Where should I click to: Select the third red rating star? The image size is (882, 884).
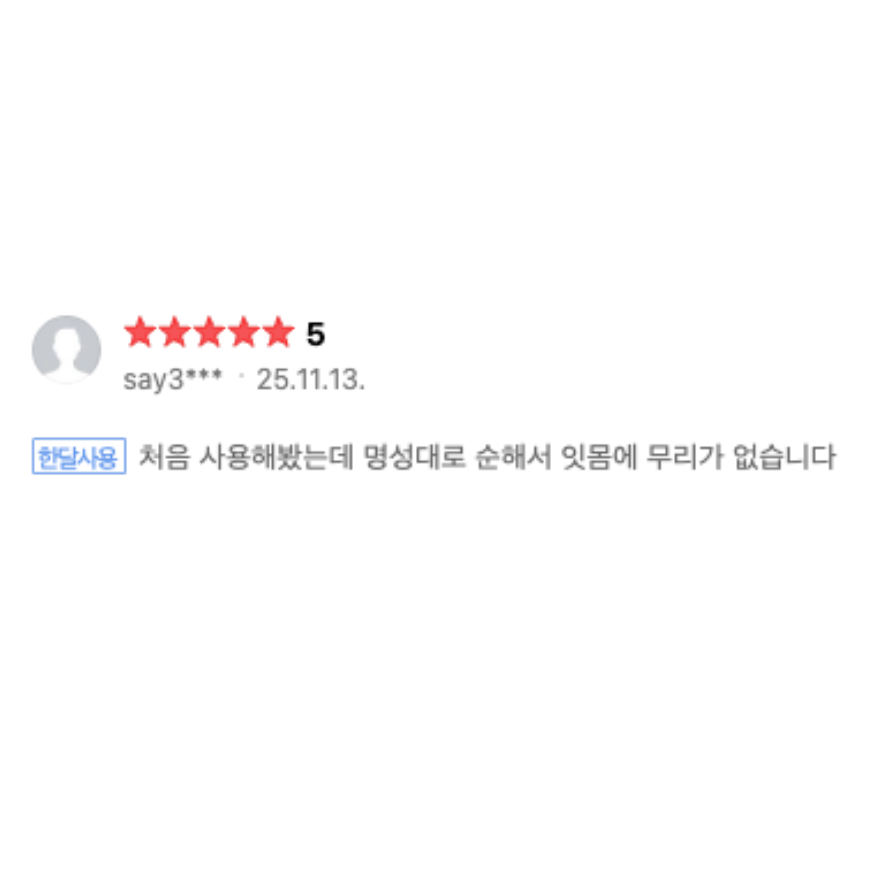pos(210,332)
